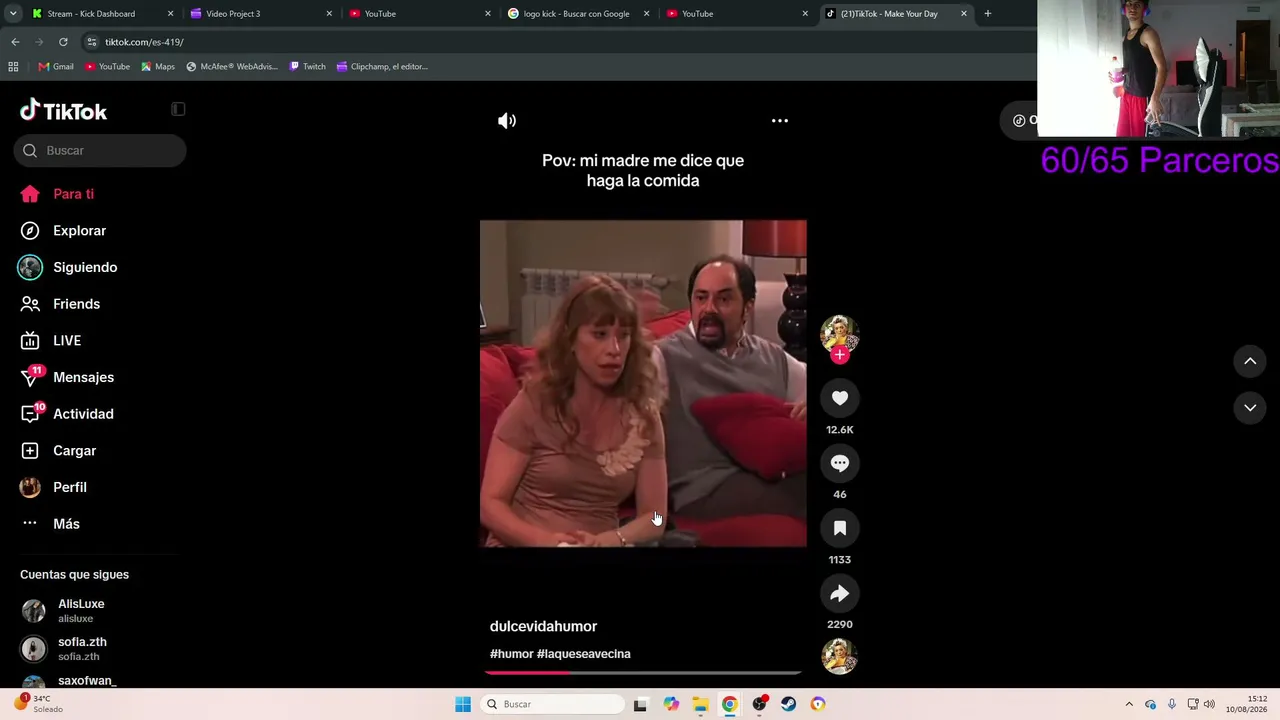1280x720 pixels.
Task: Seek in the video progress bar
Action: click(x=643, y=673)
